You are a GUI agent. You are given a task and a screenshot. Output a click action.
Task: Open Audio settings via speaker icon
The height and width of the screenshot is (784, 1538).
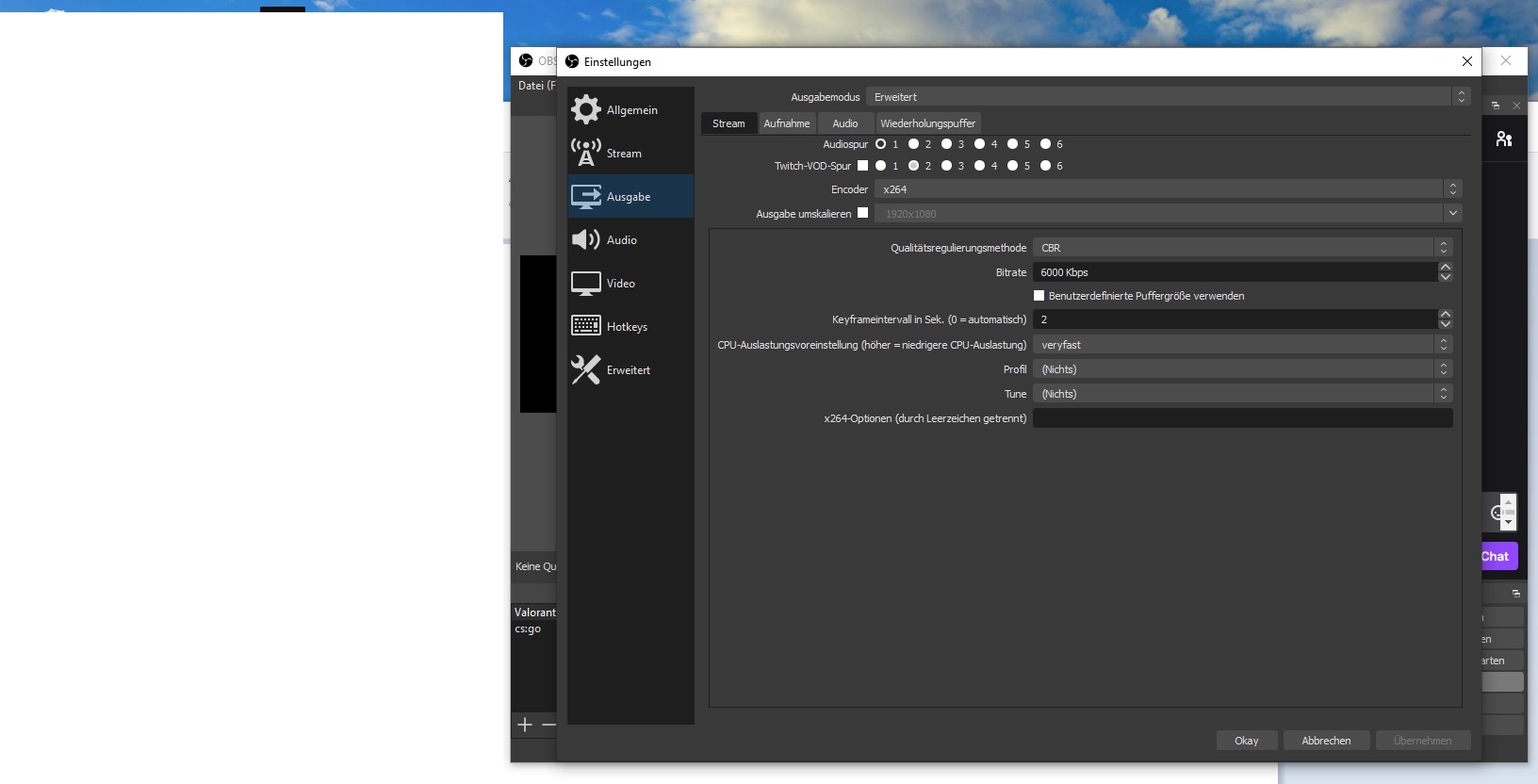[585, 239]
